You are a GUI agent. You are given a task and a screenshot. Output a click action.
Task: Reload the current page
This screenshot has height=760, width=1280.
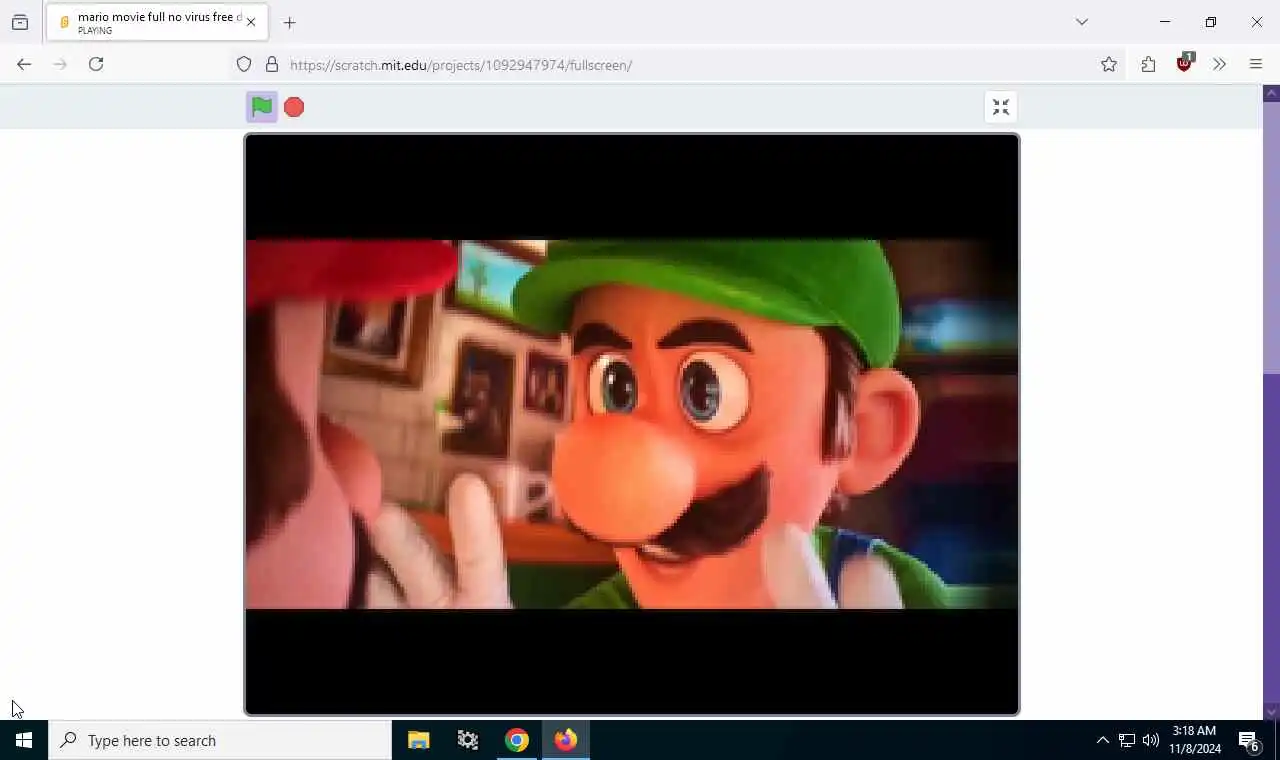(96, 64)
